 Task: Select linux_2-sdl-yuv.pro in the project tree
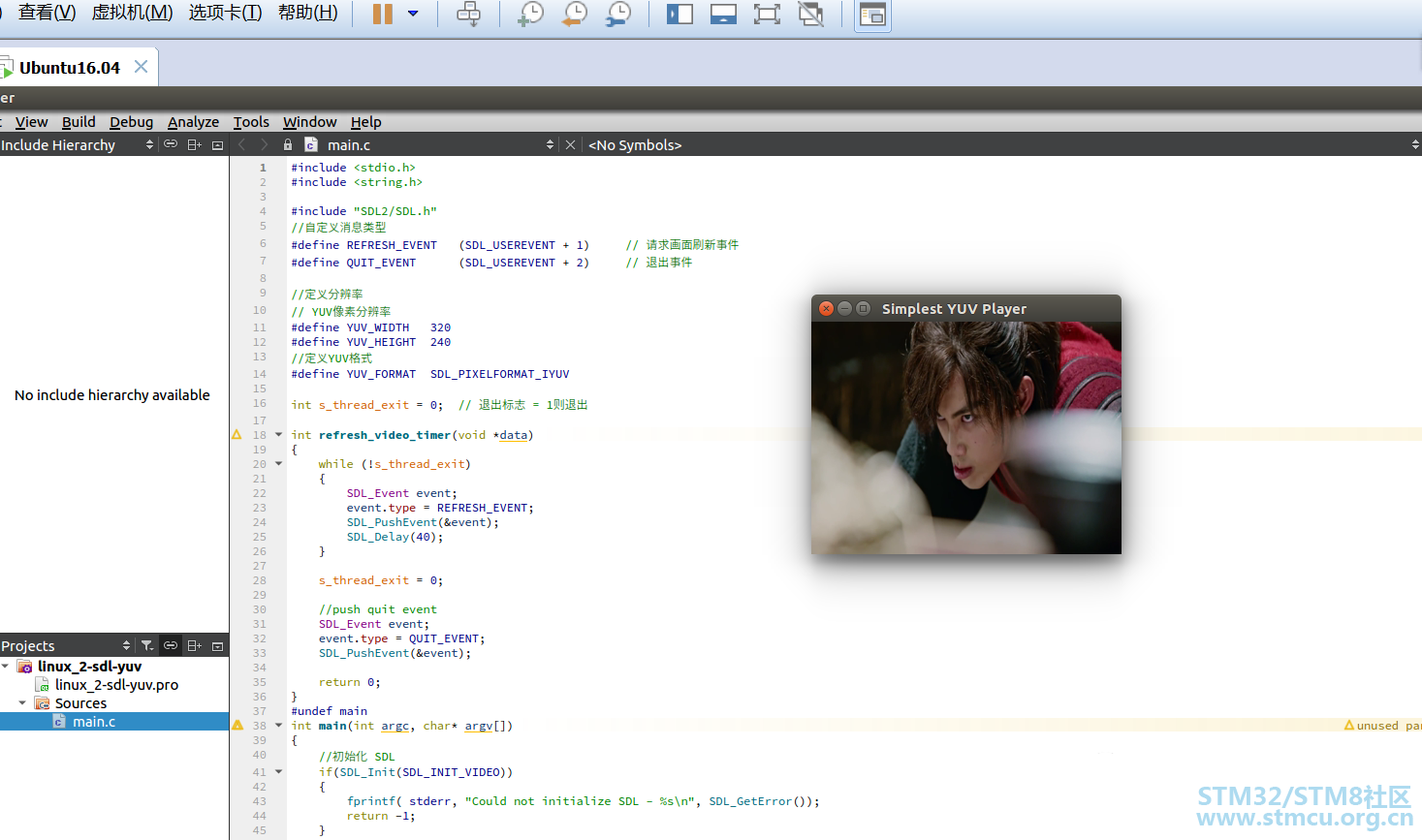116,685
